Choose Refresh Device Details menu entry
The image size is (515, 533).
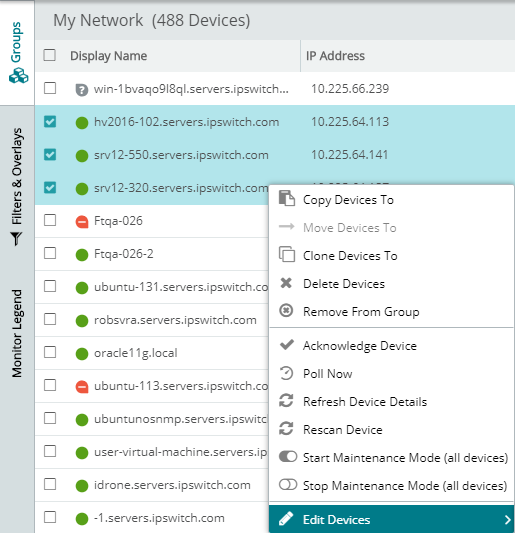click(x=391, y=401)
